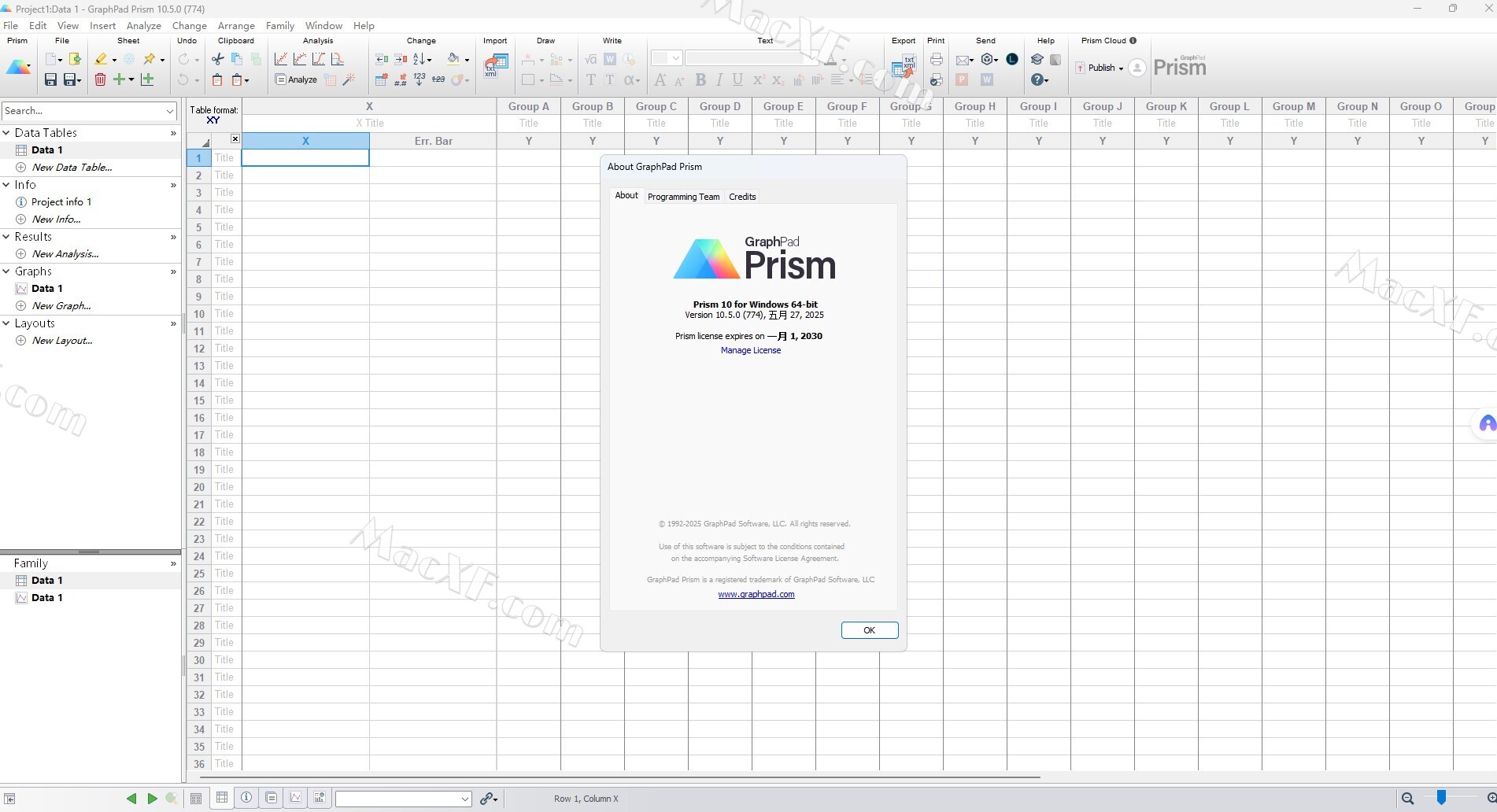
Task: Click the Export txt/xml icon
Action: [904, 66]
